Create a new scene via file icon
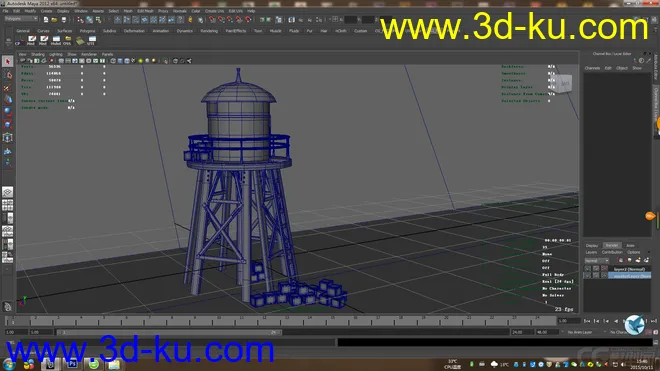This screenshot has height=371, width=660. [x=45, y=19]
